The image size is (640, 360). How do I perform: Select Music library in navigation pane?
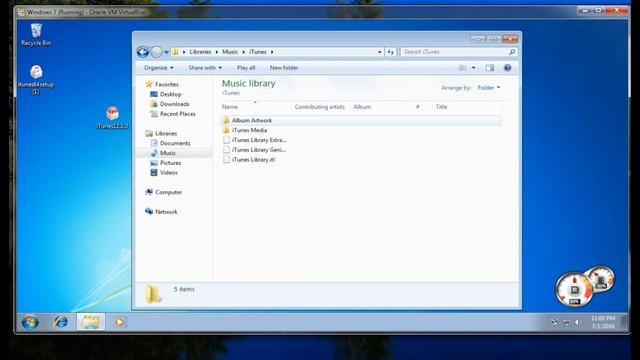point(168,153)
